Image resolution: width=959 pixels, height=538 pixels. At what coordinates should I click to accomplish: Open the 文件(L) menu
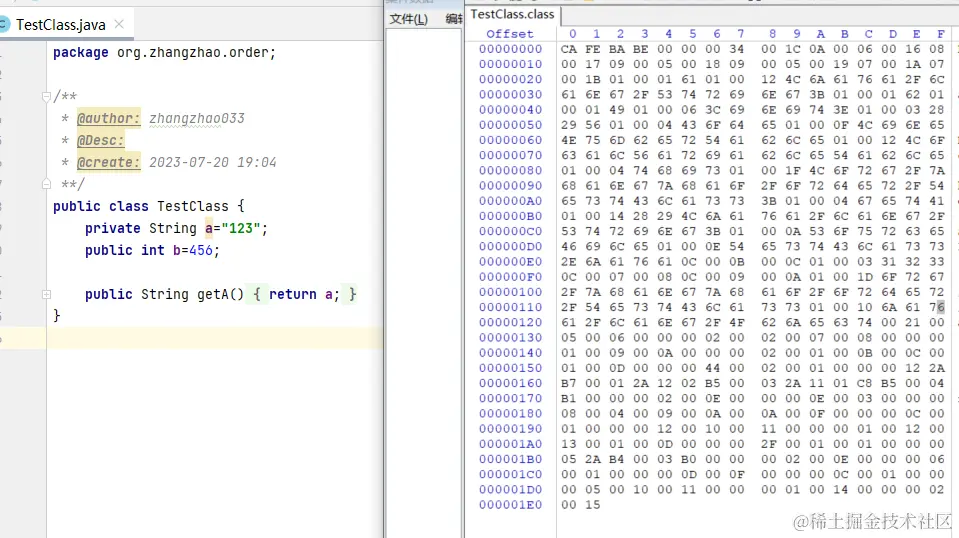pos(409,19)
